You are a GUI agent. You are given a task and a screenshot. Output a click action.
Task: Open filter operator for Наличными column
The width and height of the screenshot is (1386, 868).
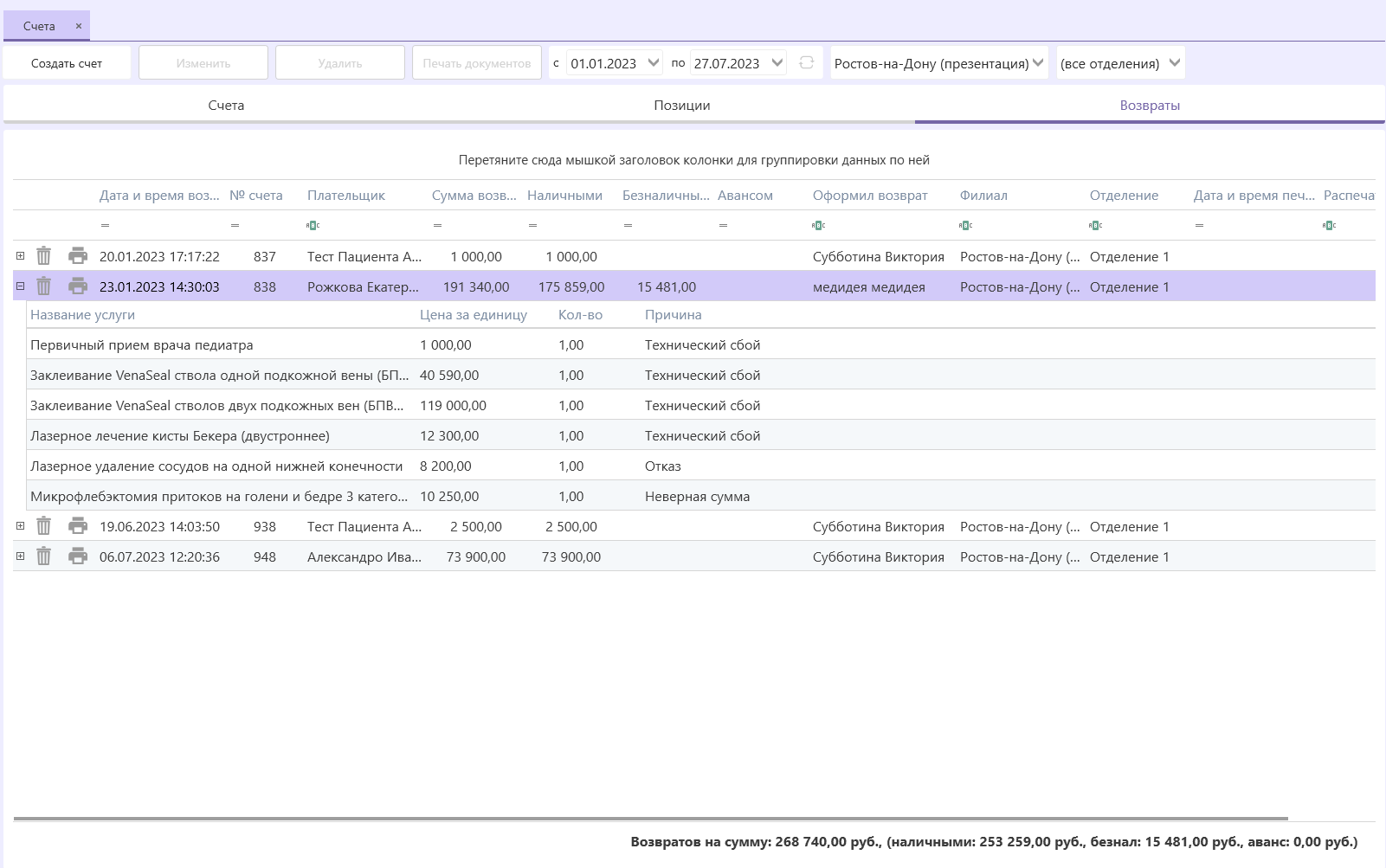pos(532,225)
